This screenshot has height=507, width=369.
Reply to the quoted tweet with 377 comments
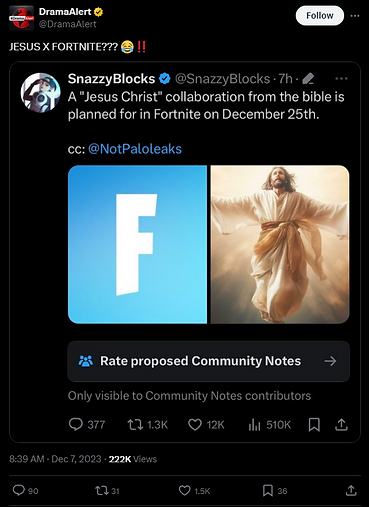(87, 425)
